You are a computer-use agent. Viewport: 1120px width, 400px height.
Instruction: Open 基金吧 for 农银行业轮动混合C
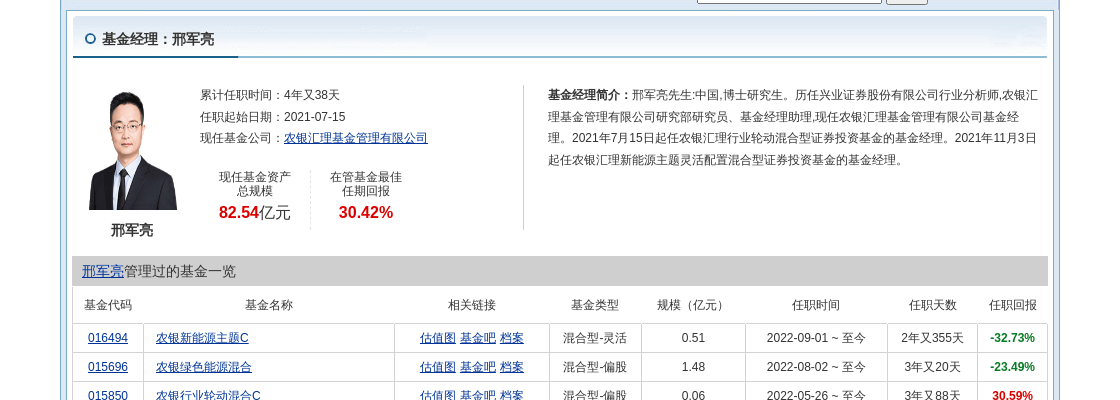coord(478,395)
